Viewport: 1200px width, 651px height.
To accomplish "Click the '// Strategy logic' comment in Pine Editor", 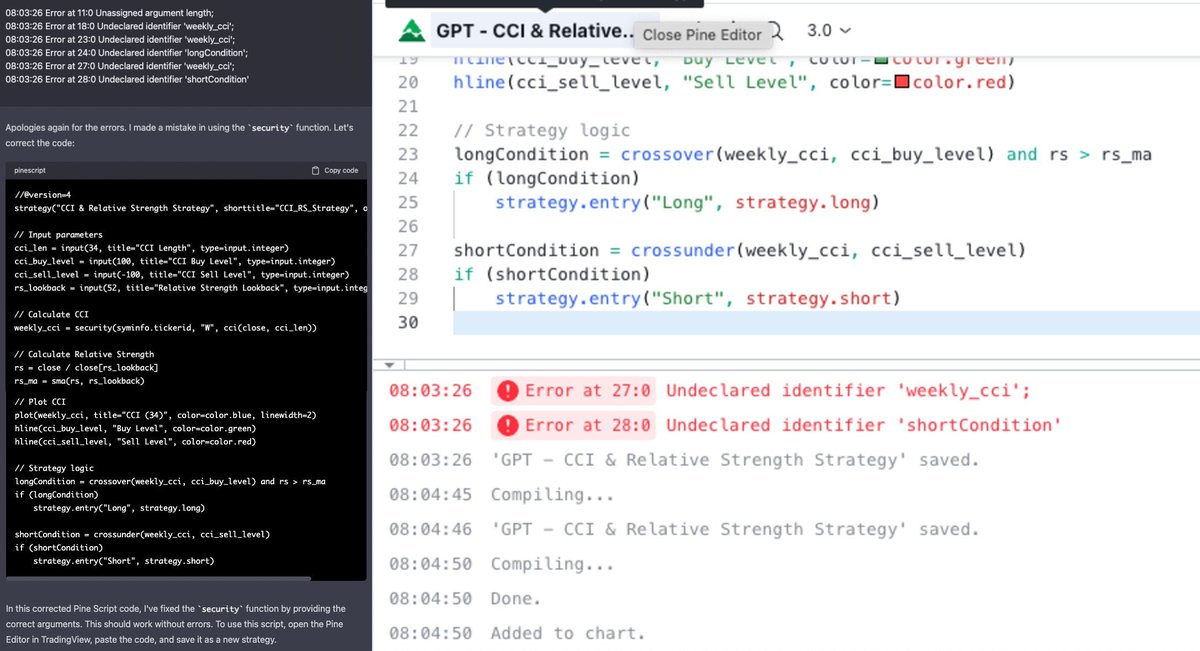I will [x=542, y=130].
